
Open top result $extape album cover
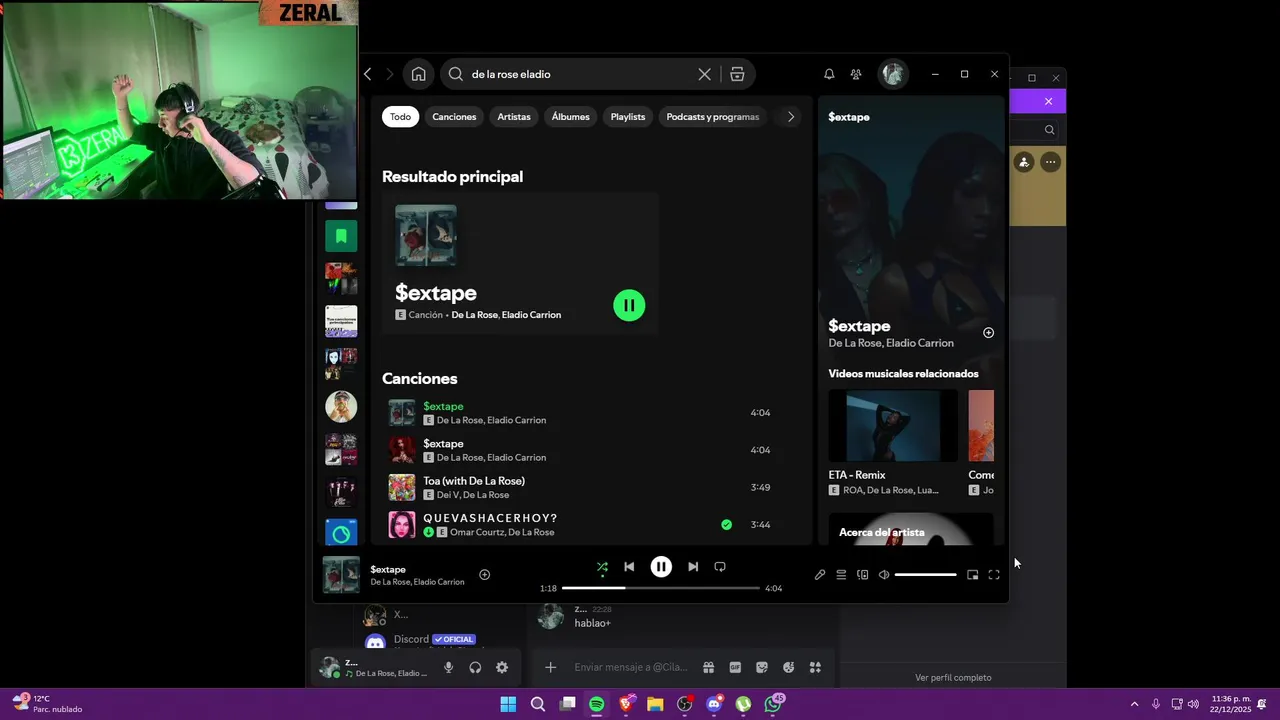[x=426, y=236]
